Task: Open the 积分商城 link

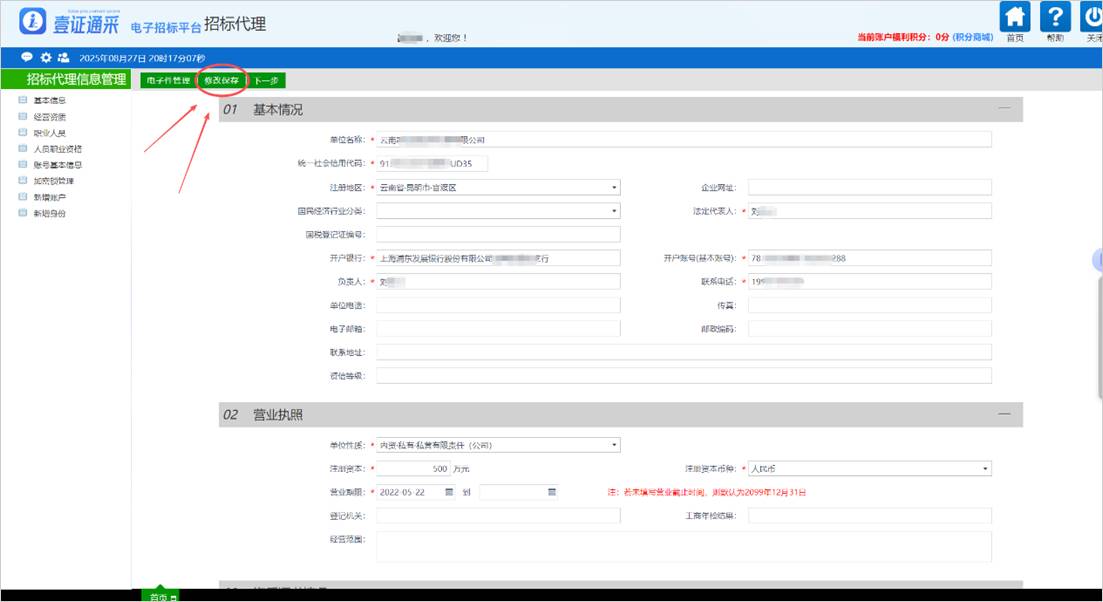Action: click(972, 37)
